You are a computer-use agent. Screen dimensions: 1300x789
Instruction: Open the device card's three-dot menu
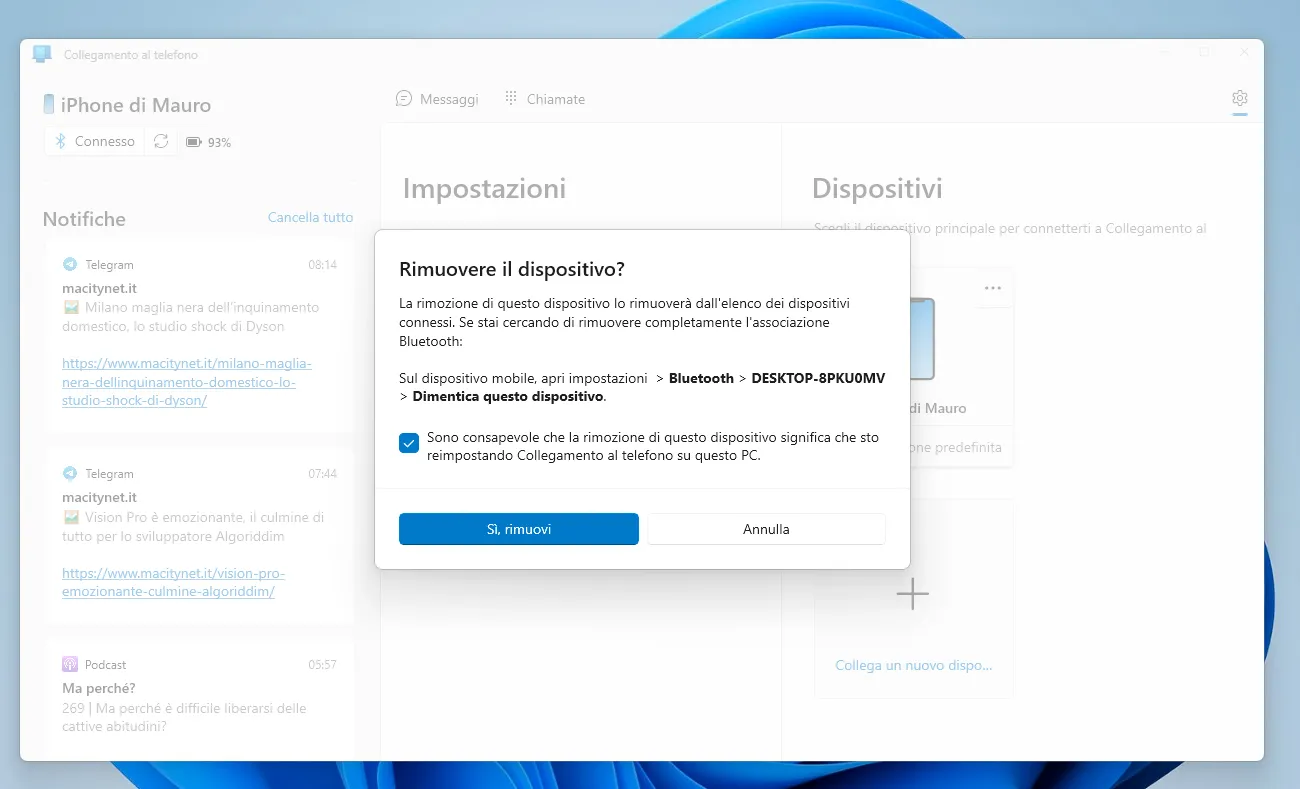coord(993,287)
